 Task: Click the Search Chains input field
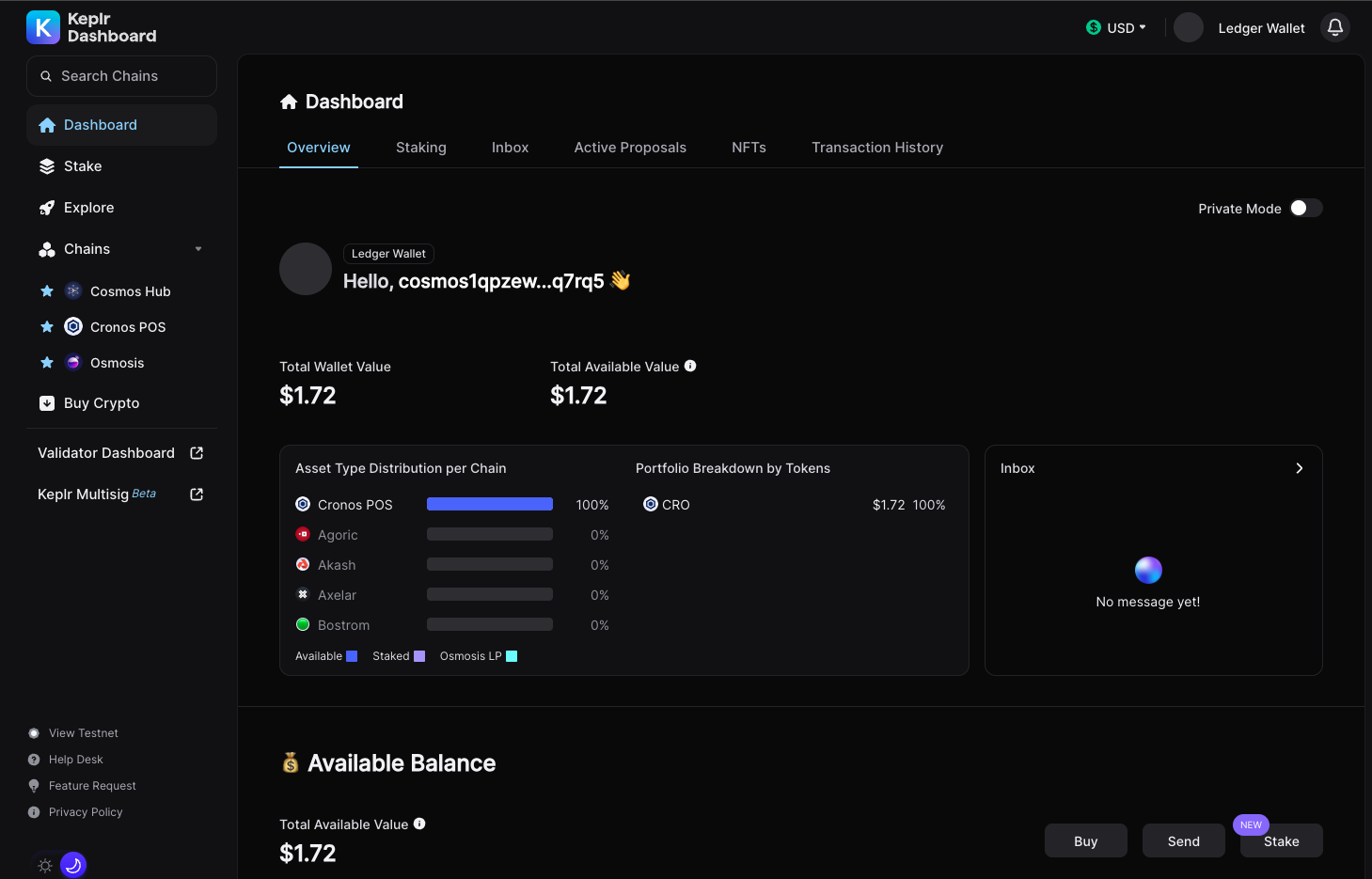coord(122,76)
